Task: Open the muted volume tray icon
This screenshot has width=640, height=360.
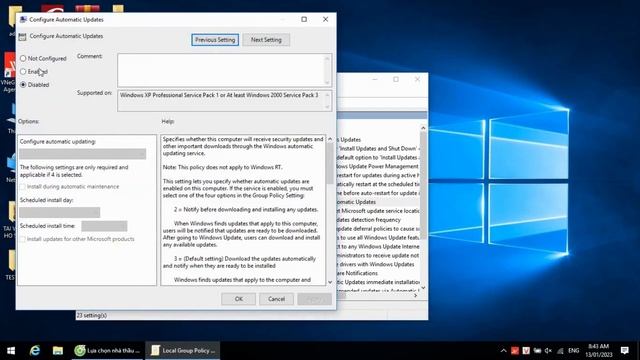Action: (x=548, y=351)
